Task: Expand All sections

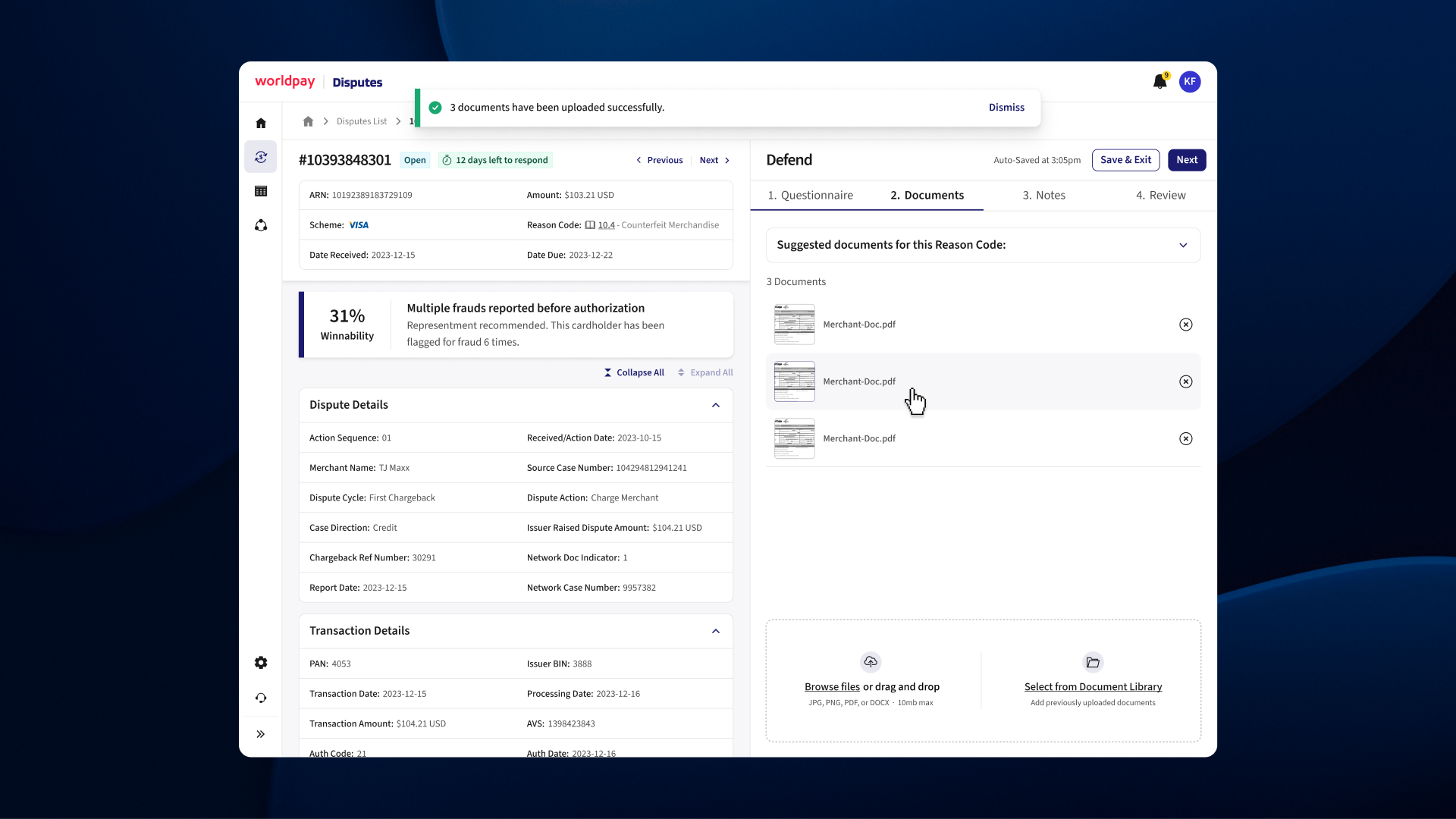Action: pos(705,372)
